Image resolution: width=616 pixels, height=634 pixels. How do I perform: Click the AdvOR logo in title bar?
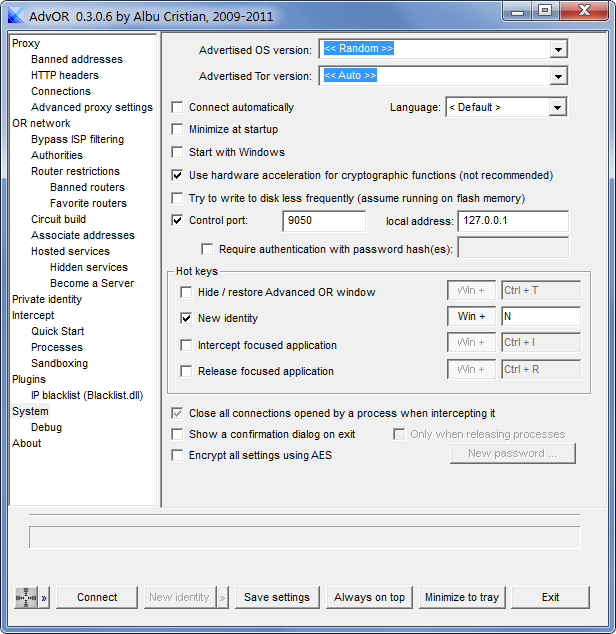click(x=16, y=15)
